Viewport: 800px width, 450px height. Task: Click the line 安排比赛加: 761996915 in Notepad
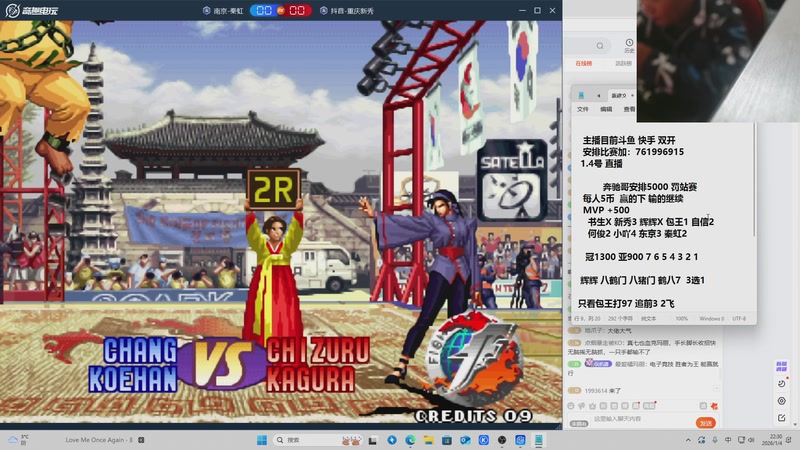point(633,152)
